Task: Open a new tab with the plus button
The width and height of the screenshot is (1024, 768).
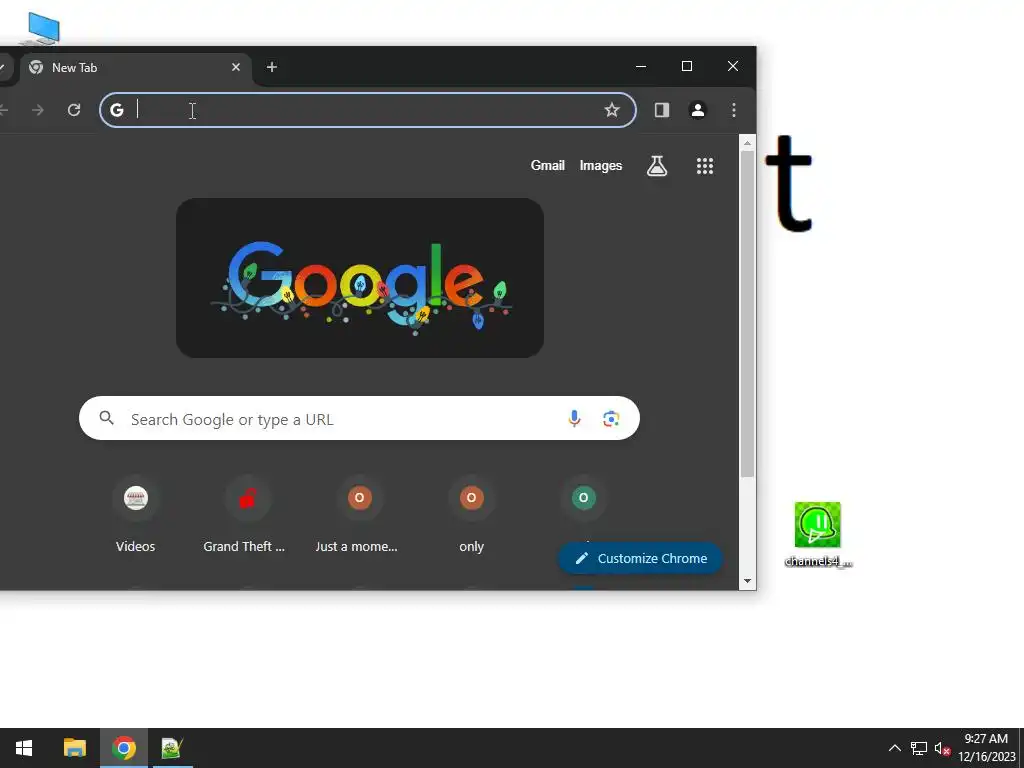Action: 272,67
